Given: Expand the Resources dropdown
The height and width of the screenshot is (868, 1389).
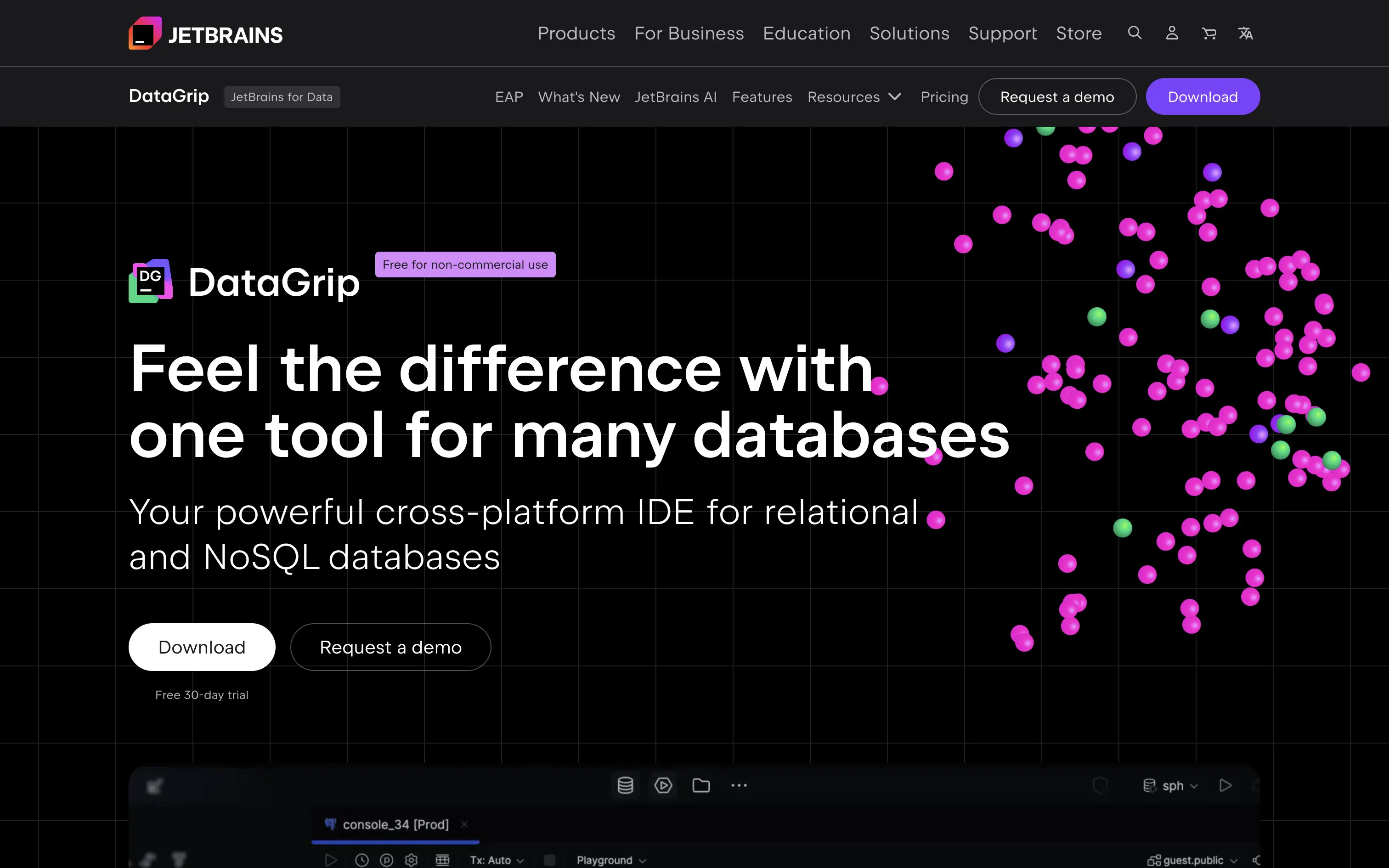Looking at the screenshot, I should (855, 96).
